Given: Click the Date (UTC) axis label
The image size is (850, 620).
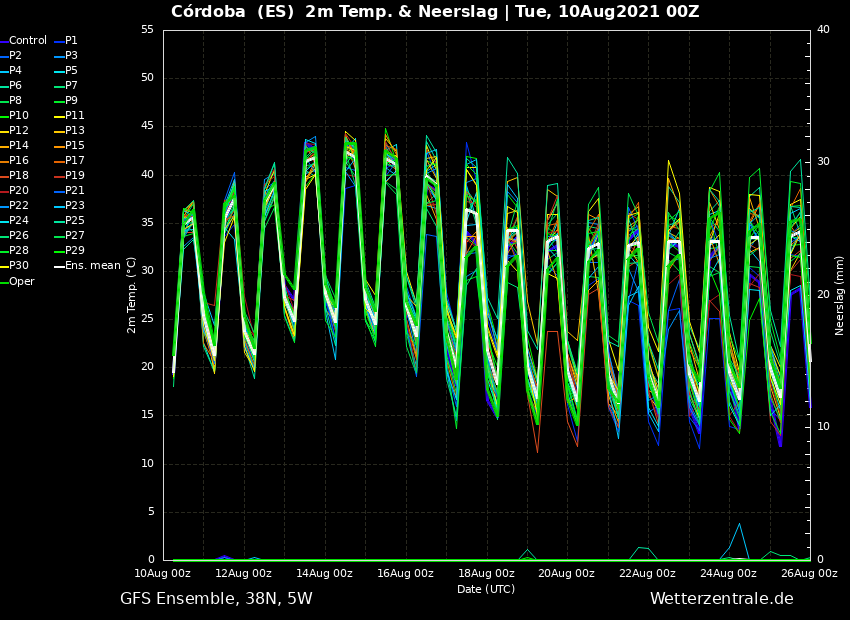Looking at the screenshot, I should click(x=486, y=589).
